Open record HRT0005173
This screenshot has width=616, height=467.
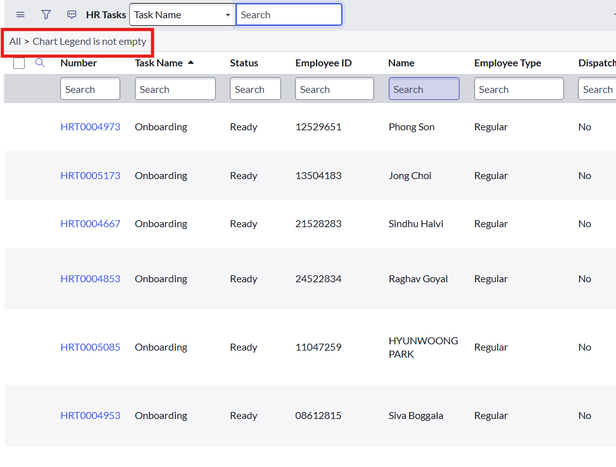[90, 176]
